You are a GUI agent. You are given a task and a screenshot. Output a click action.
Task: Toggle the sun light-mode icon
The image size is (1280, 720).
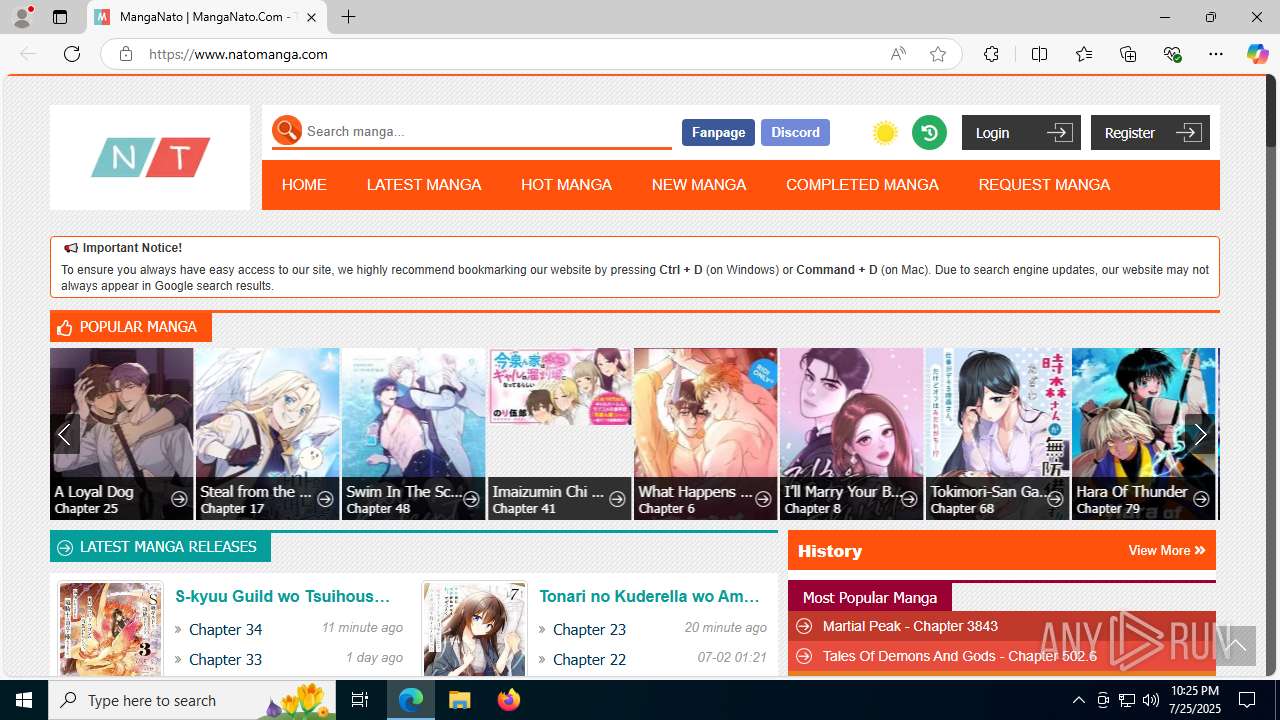pos(885,132)
